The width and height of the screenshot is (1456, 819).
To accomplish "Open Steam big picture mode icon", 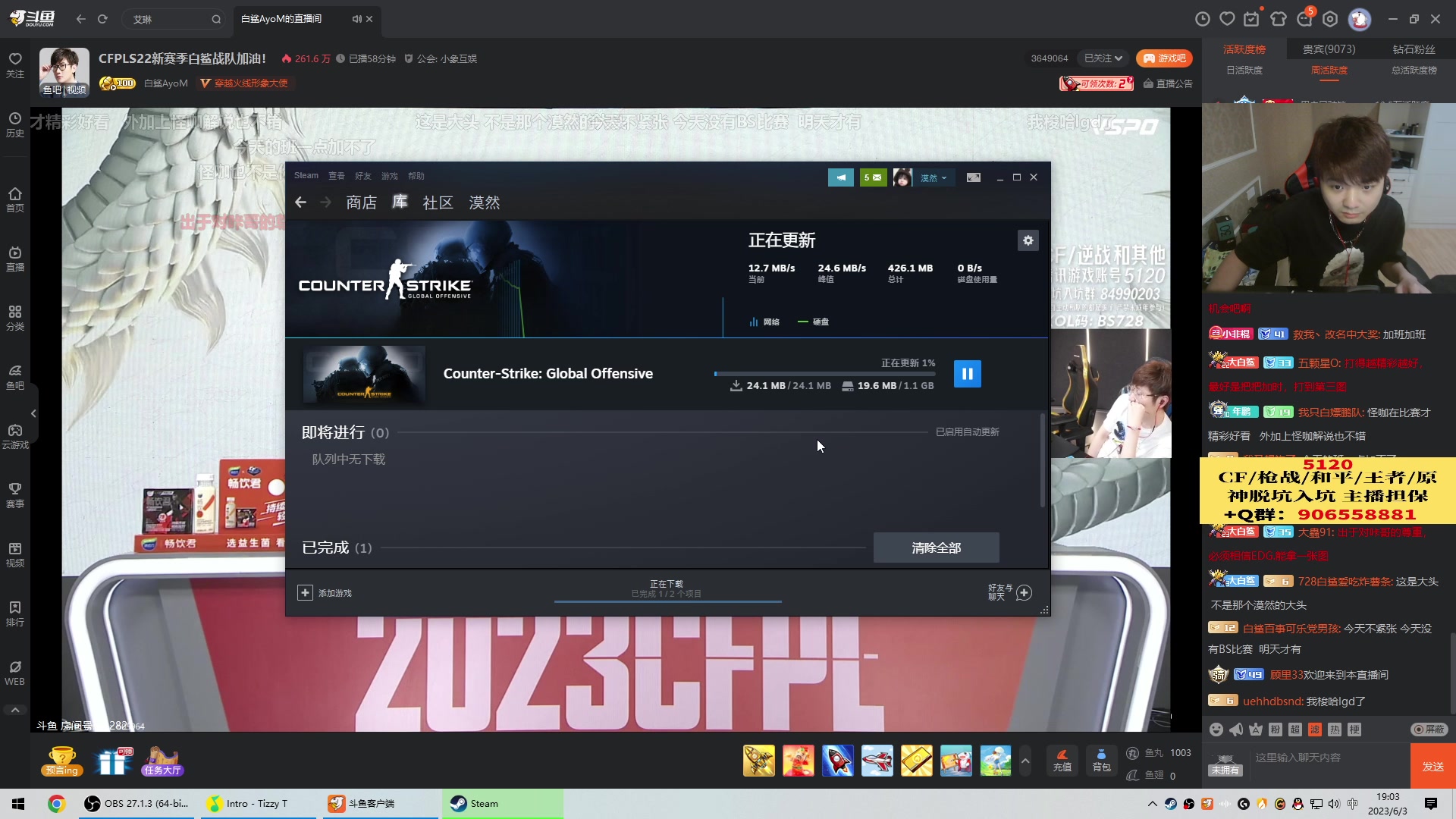I will (x=974, y=177).
